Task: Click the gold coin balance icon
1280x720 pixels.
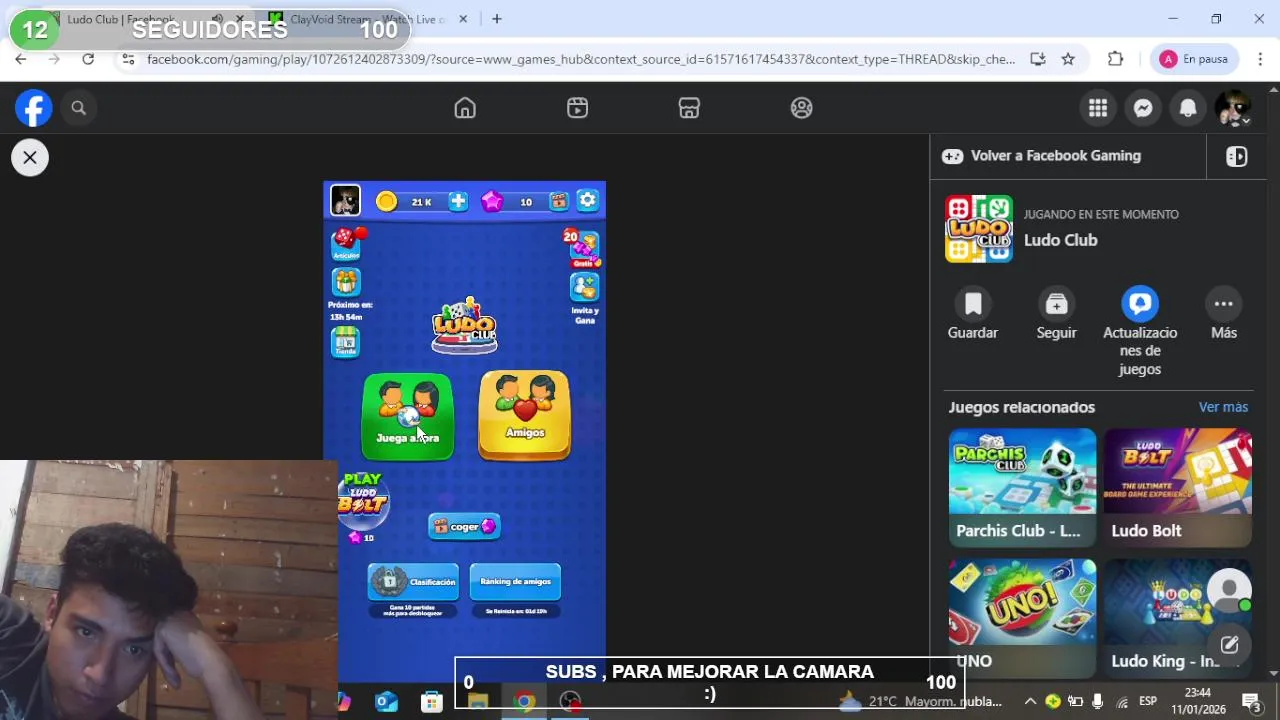Action: pyautogui.click(x=386, y=201)
